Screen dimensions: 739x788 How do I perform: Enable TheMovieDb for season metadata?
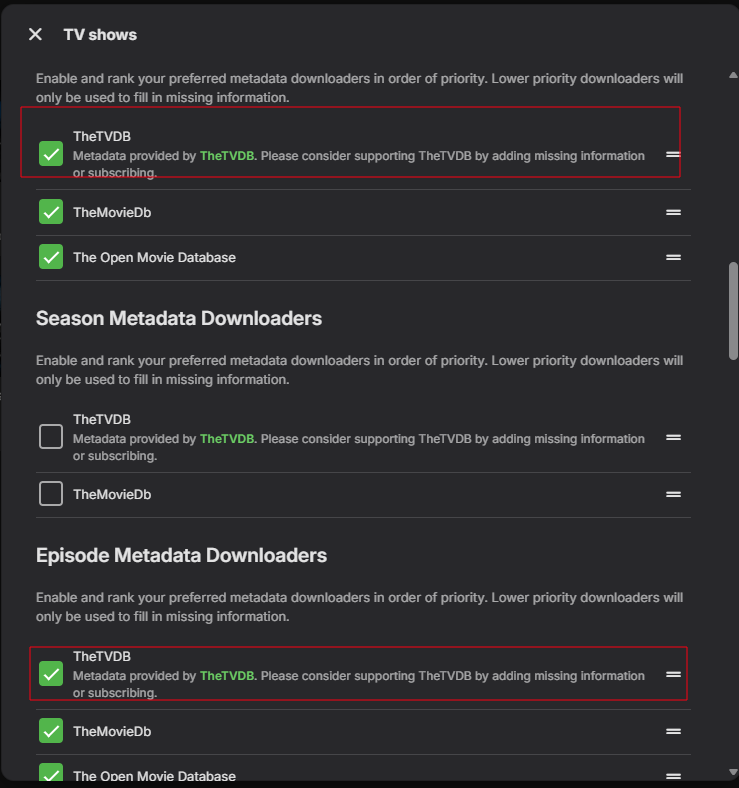pos(51,494)
